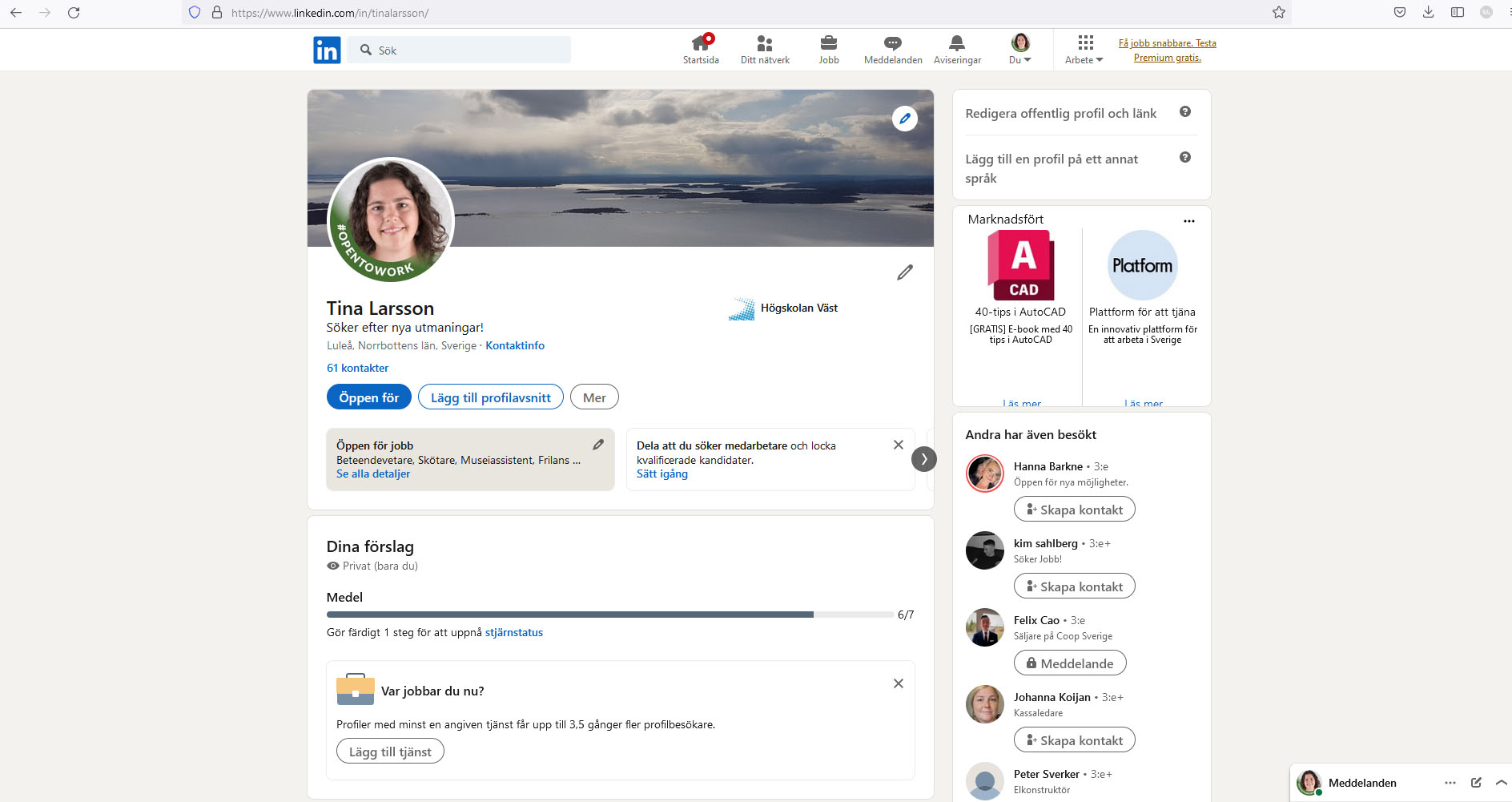The height and width of the screenshot is (802, 1512).
Task: Click Sätt igång link
Action: coord(662,474)
